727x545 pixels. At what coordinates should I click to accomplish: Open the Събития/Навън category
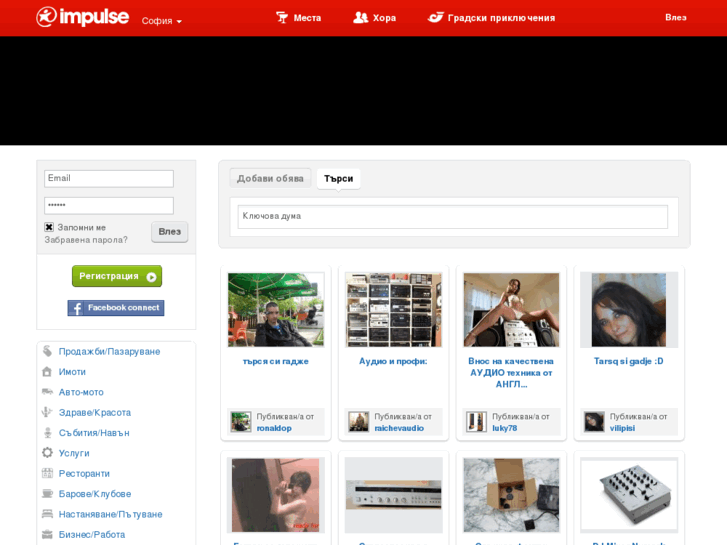[94, 433]
